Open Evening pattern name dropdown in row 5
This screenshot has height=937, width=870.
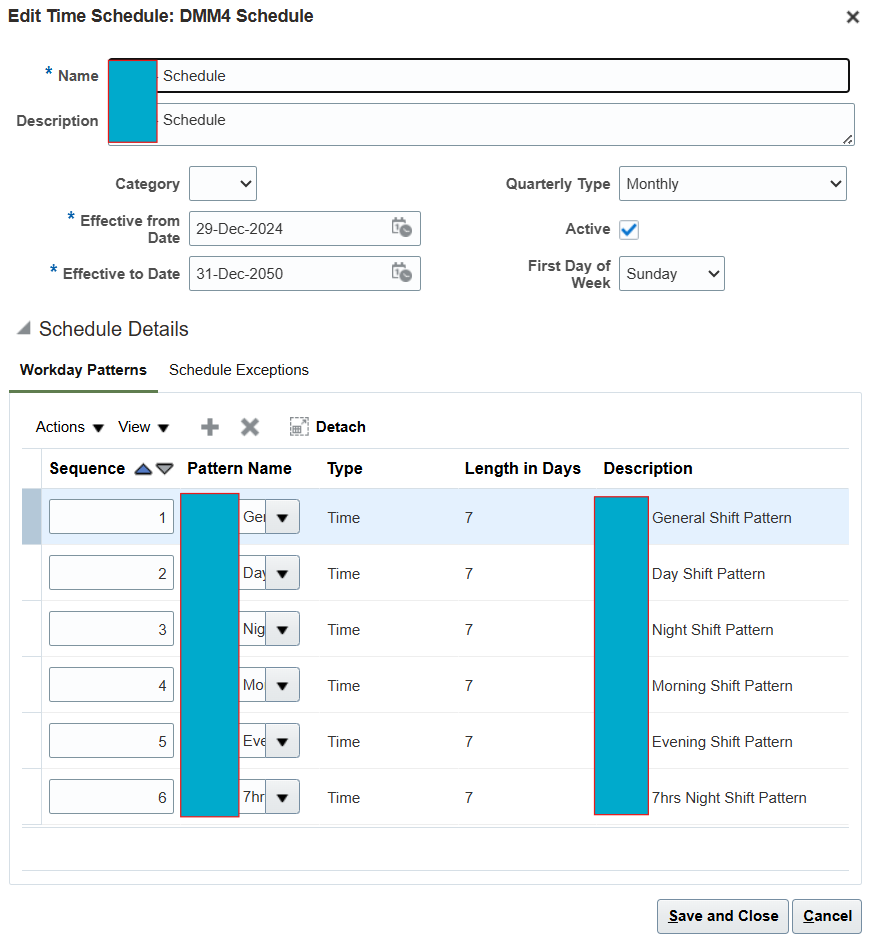point(283,742)
